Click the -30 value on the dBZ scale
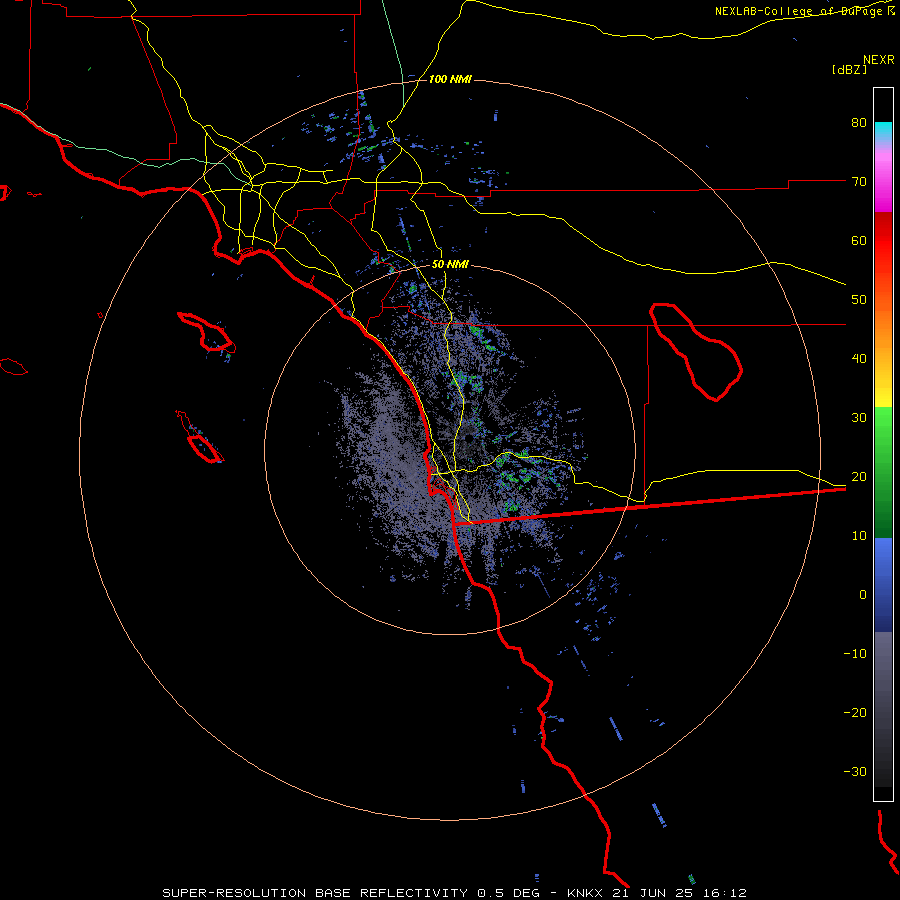 coord(855,771)
